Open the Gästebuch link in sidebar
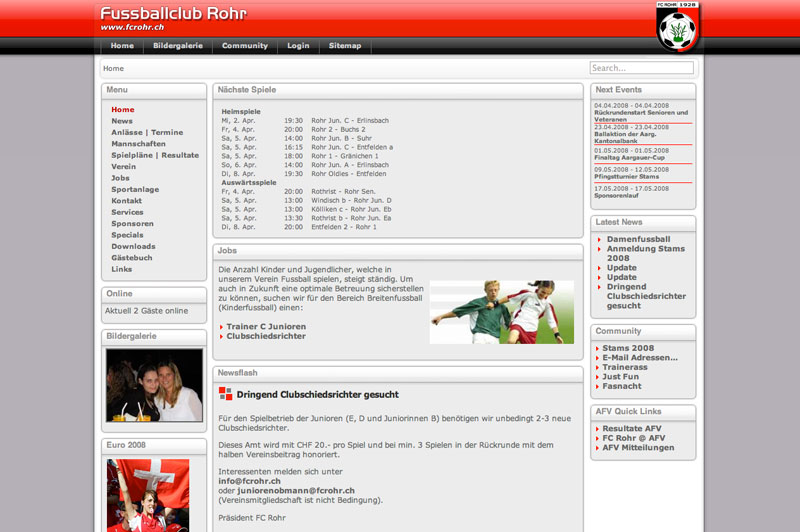 coord(132,257)
